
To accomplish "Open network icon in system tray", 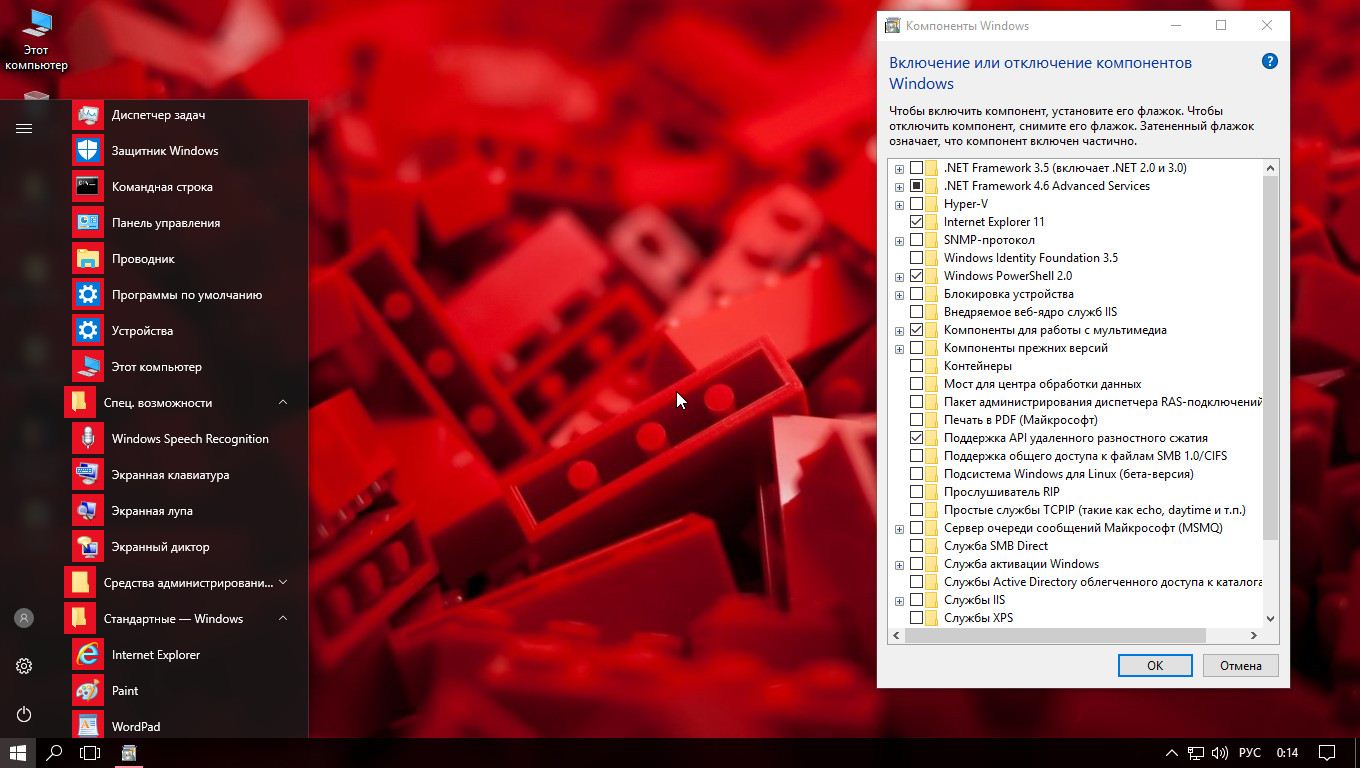I will [1196, 753].
